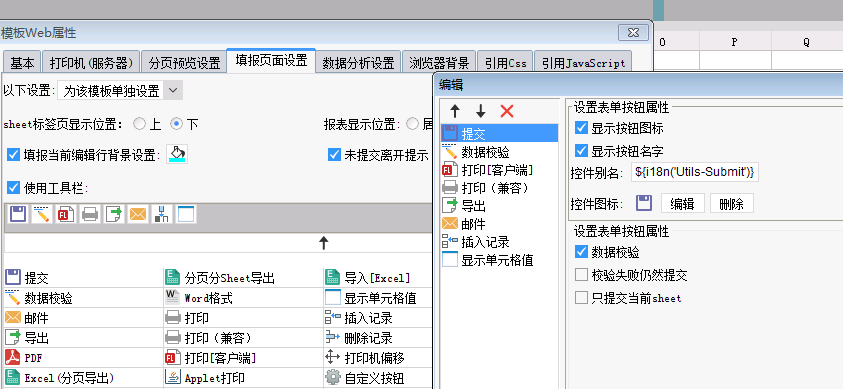Select 打印[客户端] in the 编辑 dialog list
843x389 pixels.
499,170
